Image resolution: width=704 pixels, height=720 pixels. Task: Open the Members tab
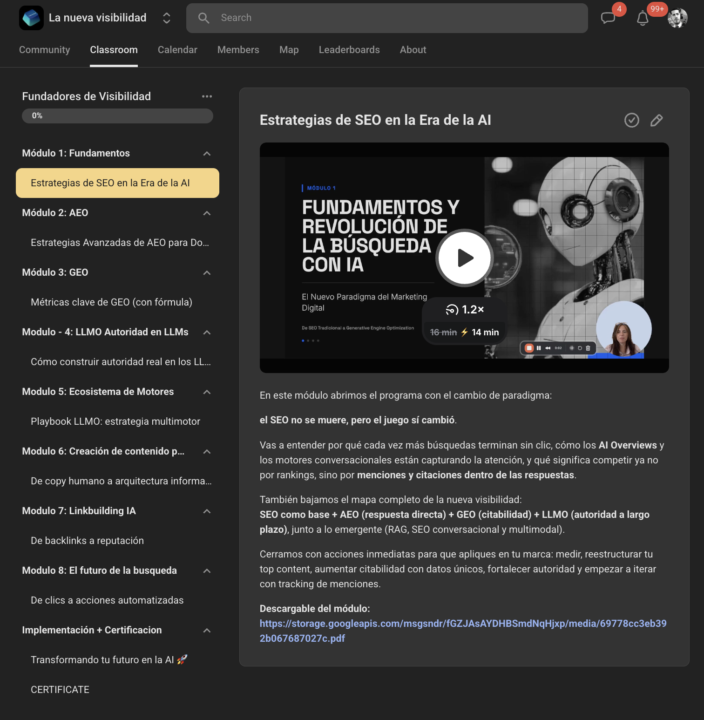pos(238,50)
